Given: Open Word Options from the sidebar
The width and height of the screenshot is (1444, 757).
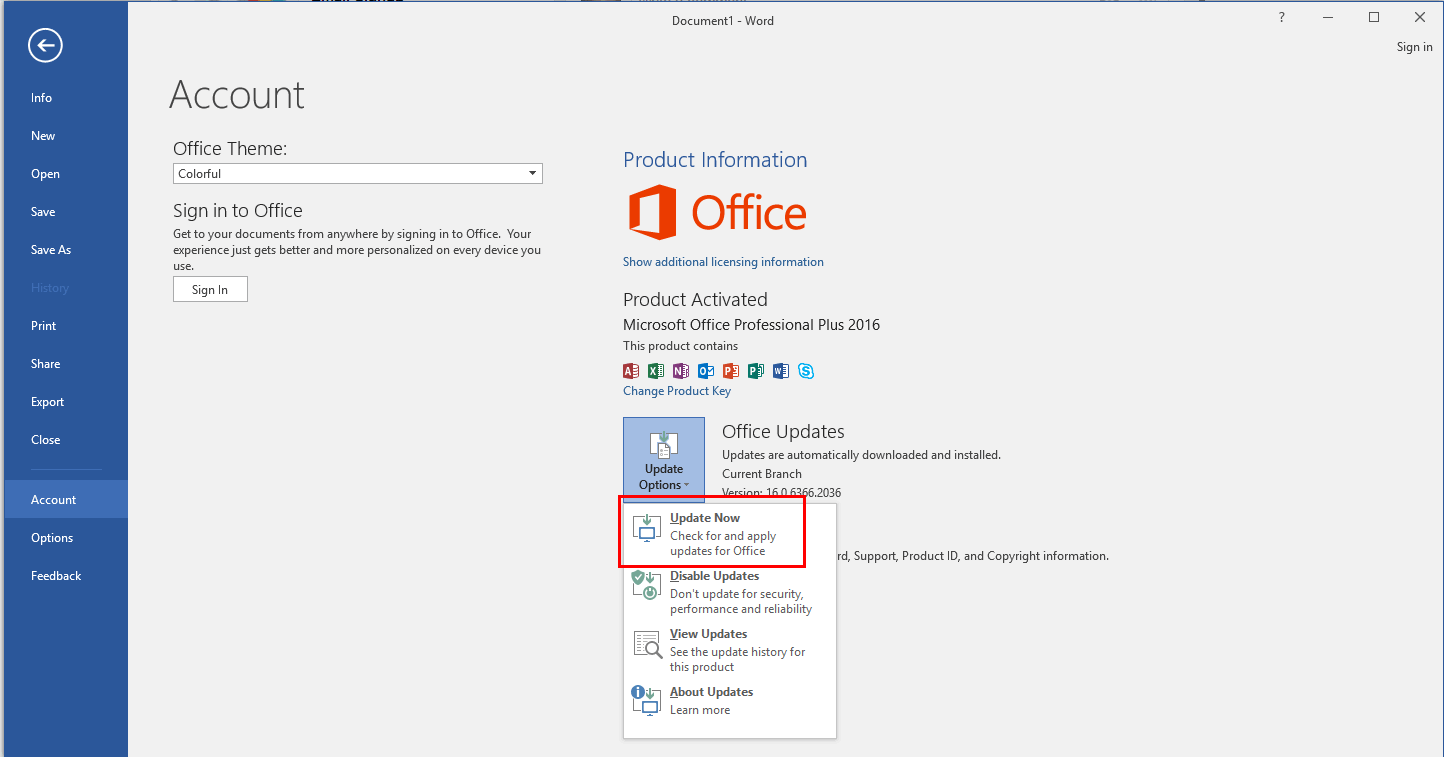Looking at the screenshot, I should coord(64,538).
